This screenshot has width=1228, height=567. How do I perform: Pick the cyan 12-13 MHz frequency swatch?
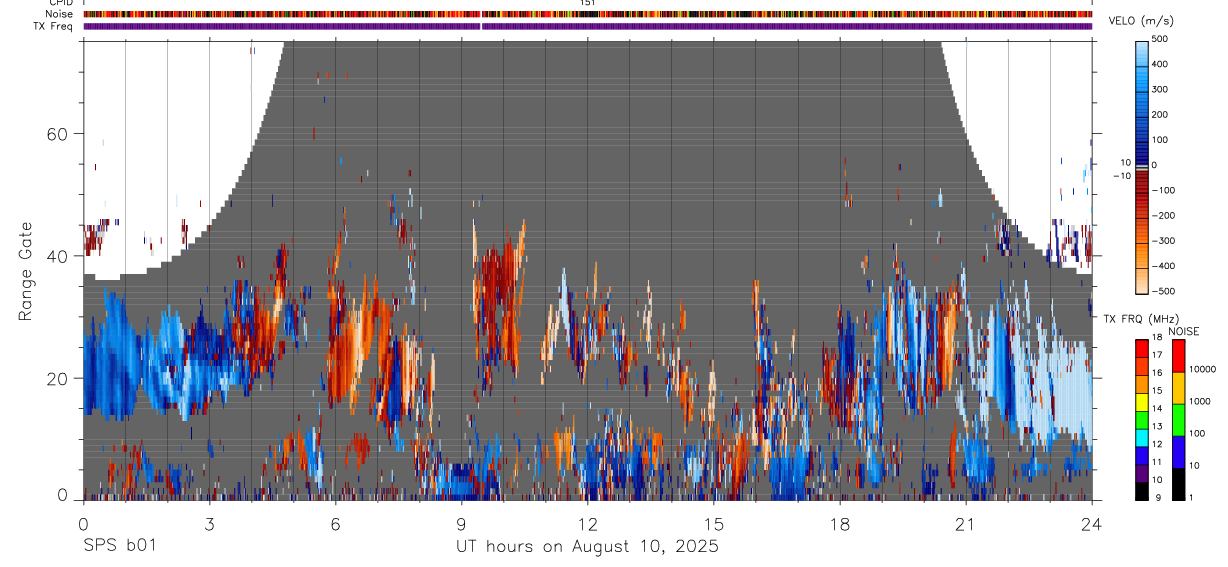(1142, 436)
